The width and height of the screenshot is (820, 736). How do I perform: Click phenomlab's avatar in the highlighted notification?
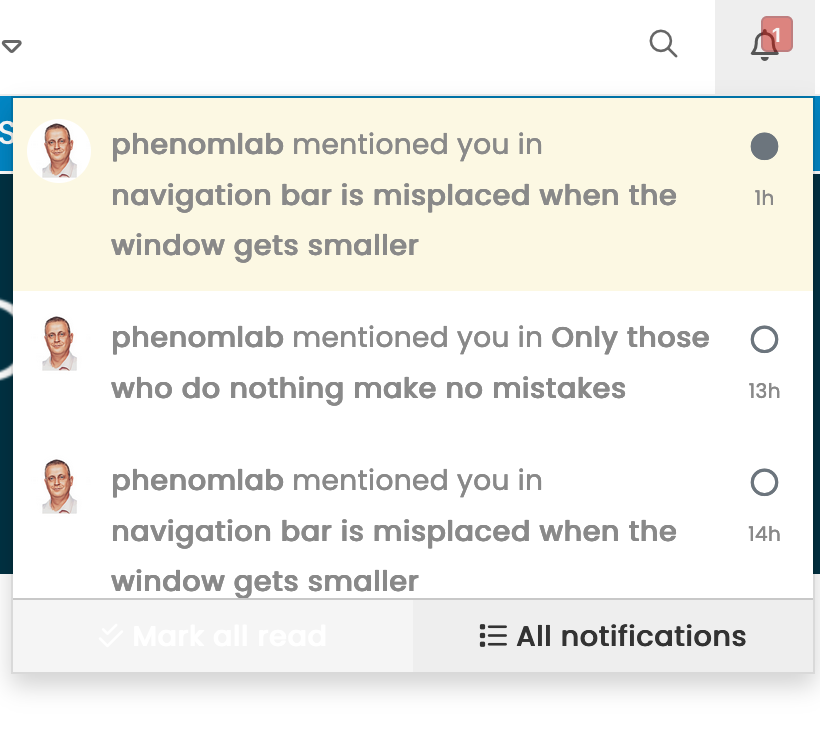coord(59,151)
